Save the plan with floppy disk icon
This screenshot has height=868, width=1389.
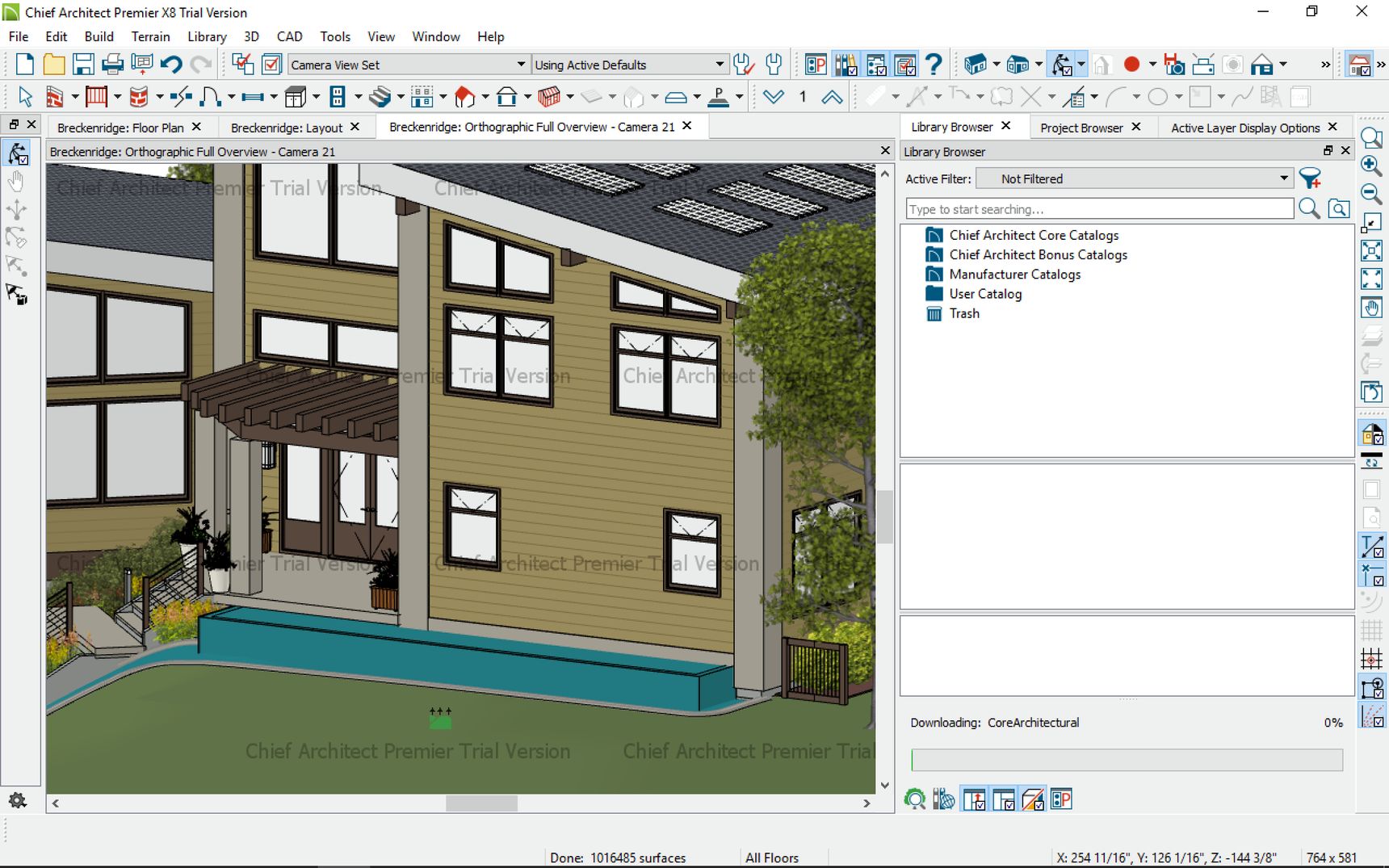pos(83,64)
